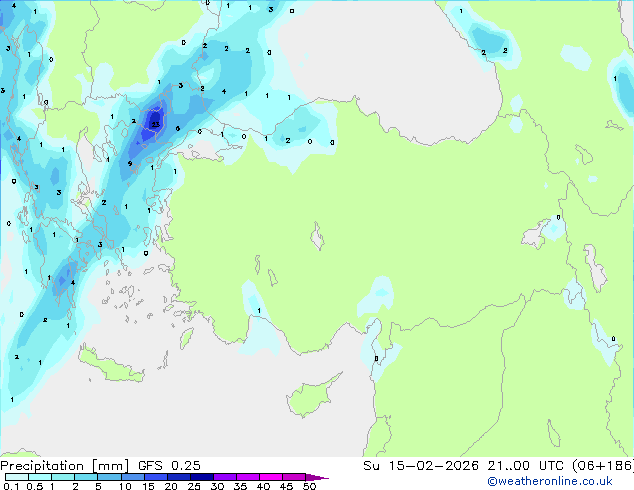
Task: Click the '40' legend scale label
Action: pos(263,486)
